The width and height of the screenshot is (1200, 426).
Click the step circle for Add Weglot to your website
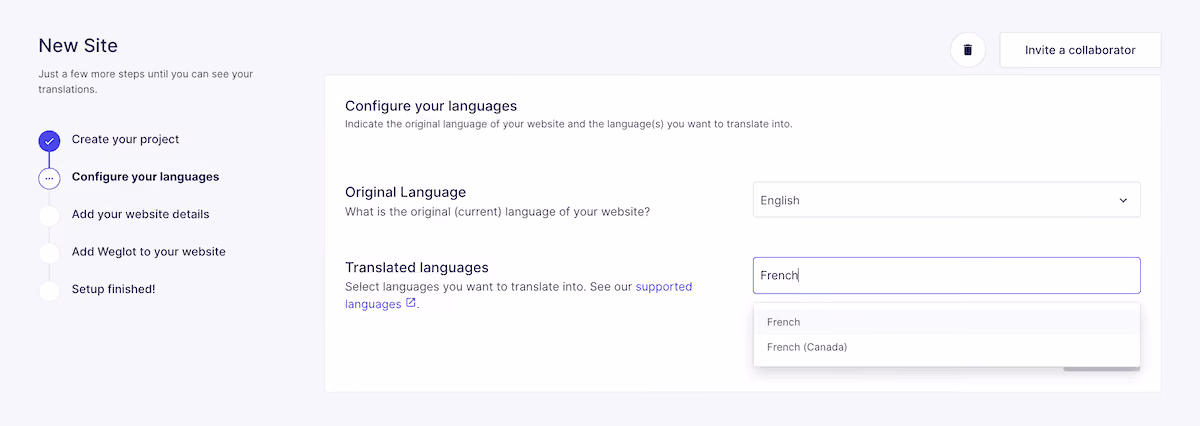pos(49,252)
